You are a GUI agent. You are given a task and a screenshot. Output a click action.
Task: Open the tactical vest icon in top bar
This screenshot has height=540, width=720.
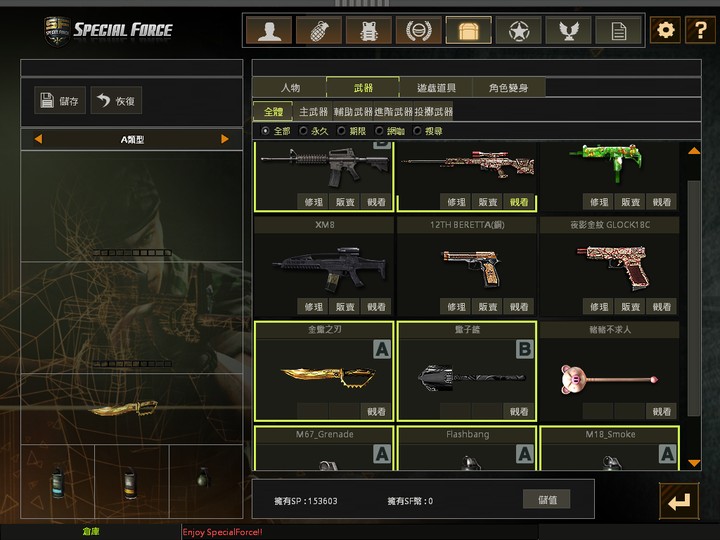click(369, 30)
